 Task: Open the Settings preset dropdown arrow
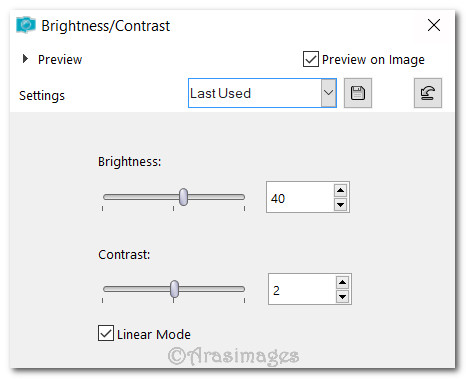click(328, 93)
